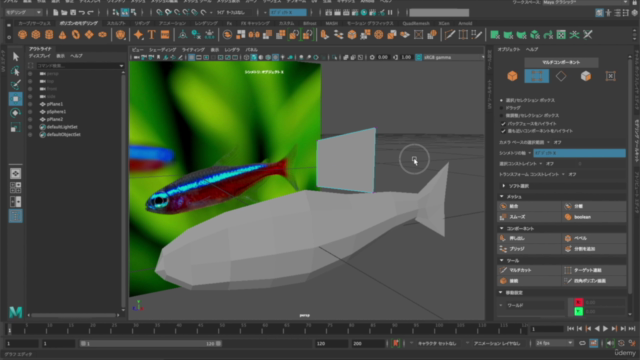Create a polygon disc from the shelf
Image resolution: width=640 pixels, height=360 pixels.
pyautogui.click(x=102, y=35)
